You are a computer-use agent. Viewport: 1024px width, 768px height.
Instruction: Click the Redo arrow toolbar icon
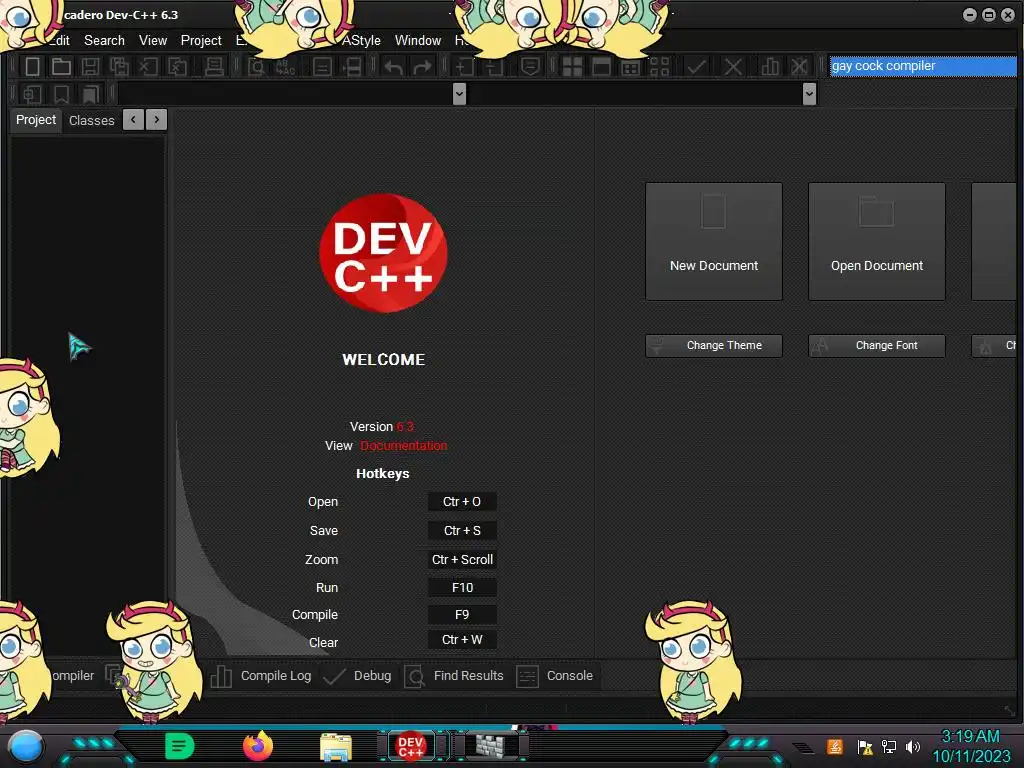423,66
